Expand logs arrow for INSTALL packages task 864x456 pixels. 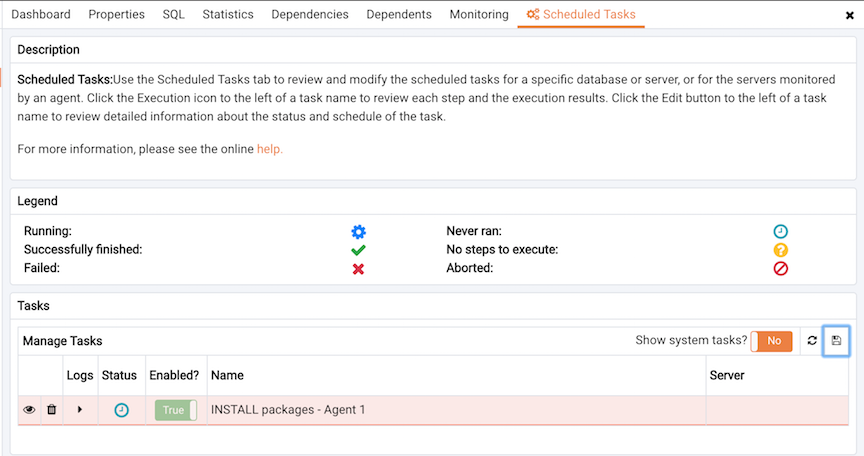pyautogui.click(x=80, y=410)
